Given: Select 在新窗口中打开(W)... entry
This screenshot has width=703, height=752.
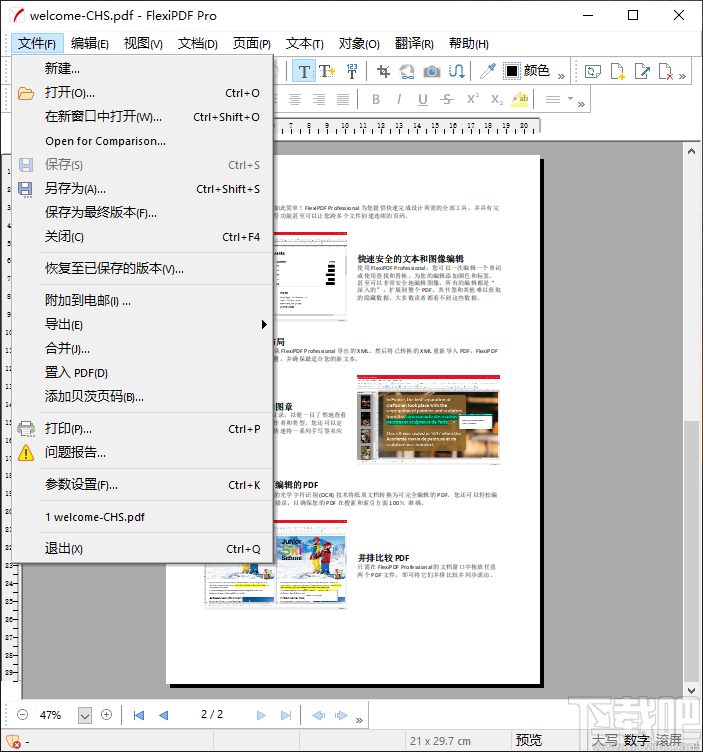Looking at the screenshot, I should coord(142,117).
